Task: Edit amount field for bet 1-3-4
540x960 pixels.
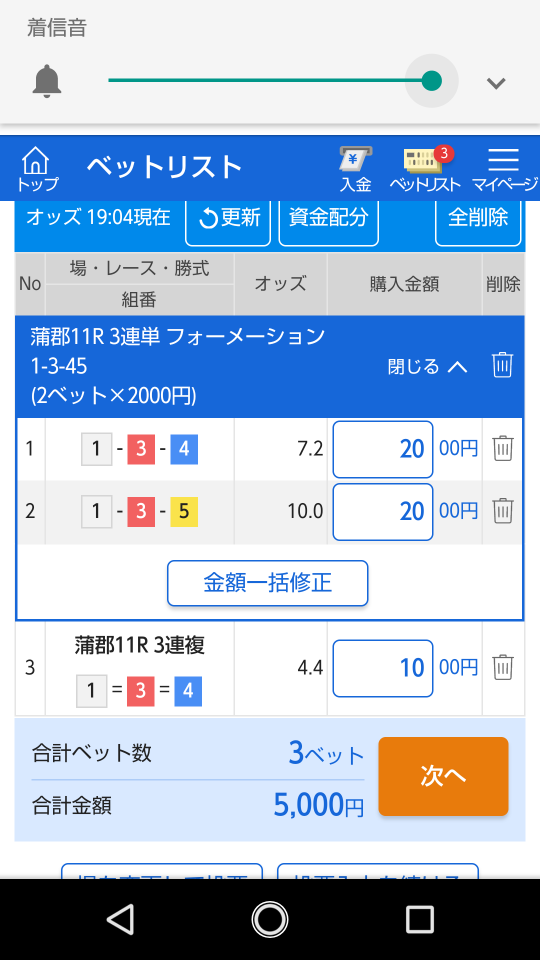Action: 383,449
